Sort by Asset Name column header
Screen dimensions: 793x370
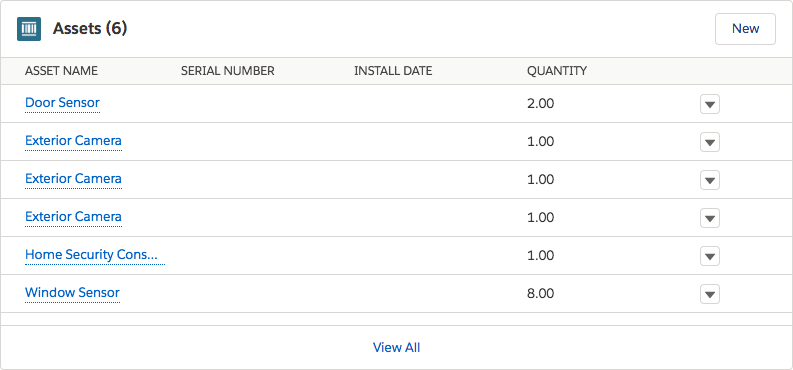coord(61,71)
